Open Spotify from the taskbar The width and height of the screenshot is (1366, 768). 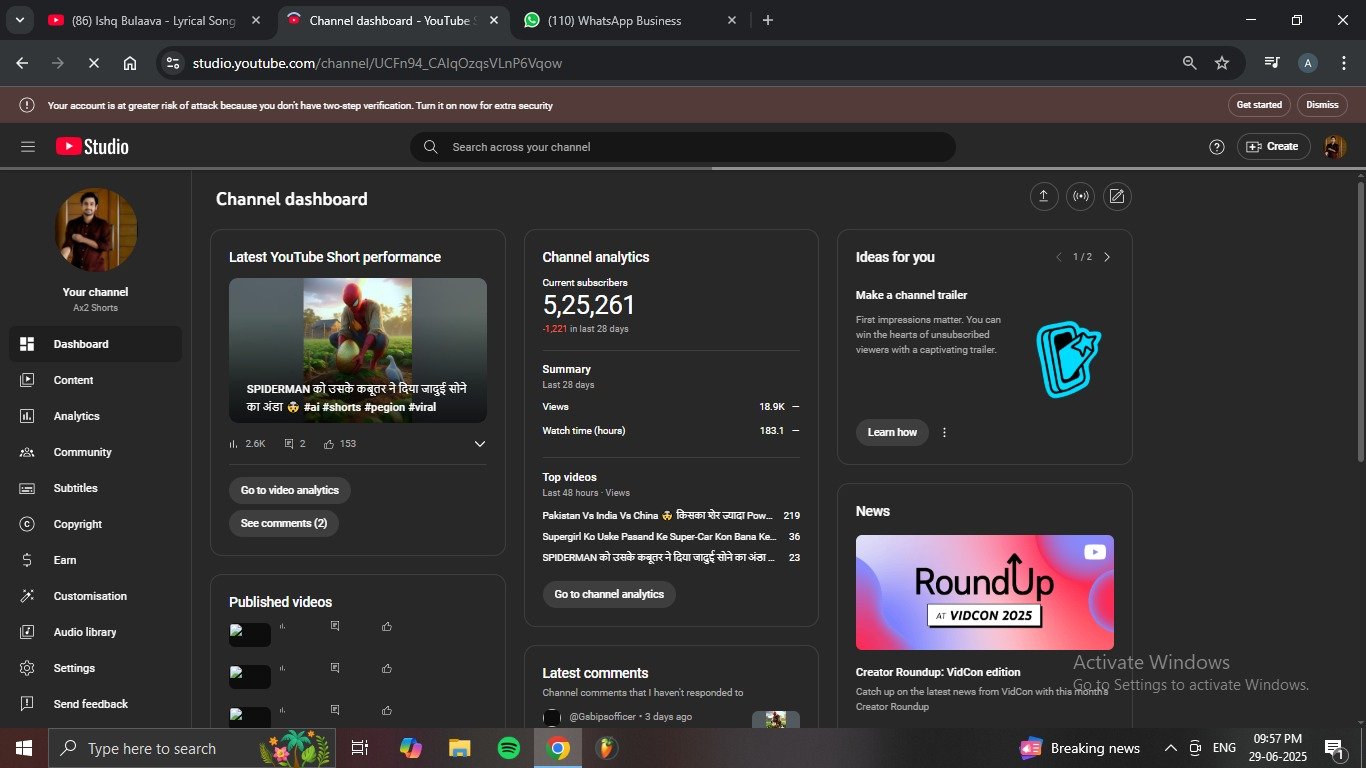508,748
